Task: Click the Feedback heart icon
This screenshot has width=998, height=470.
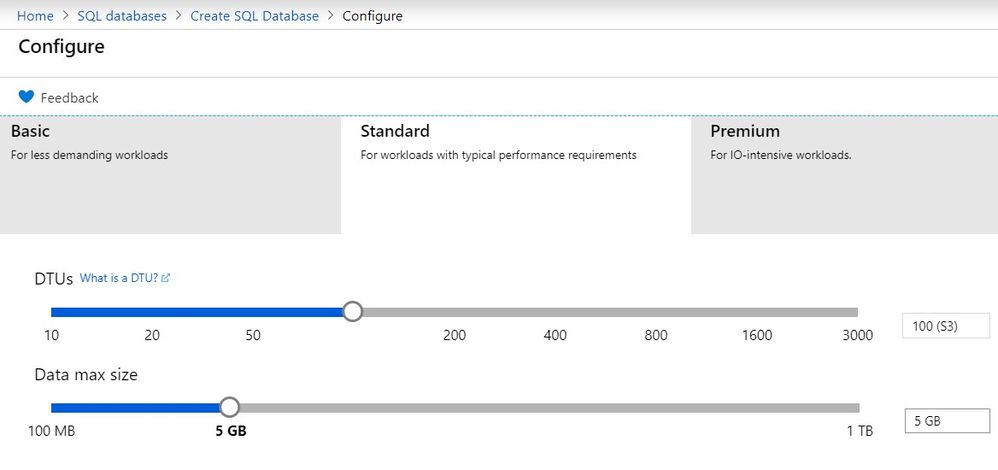Action: tap(27, 97)
